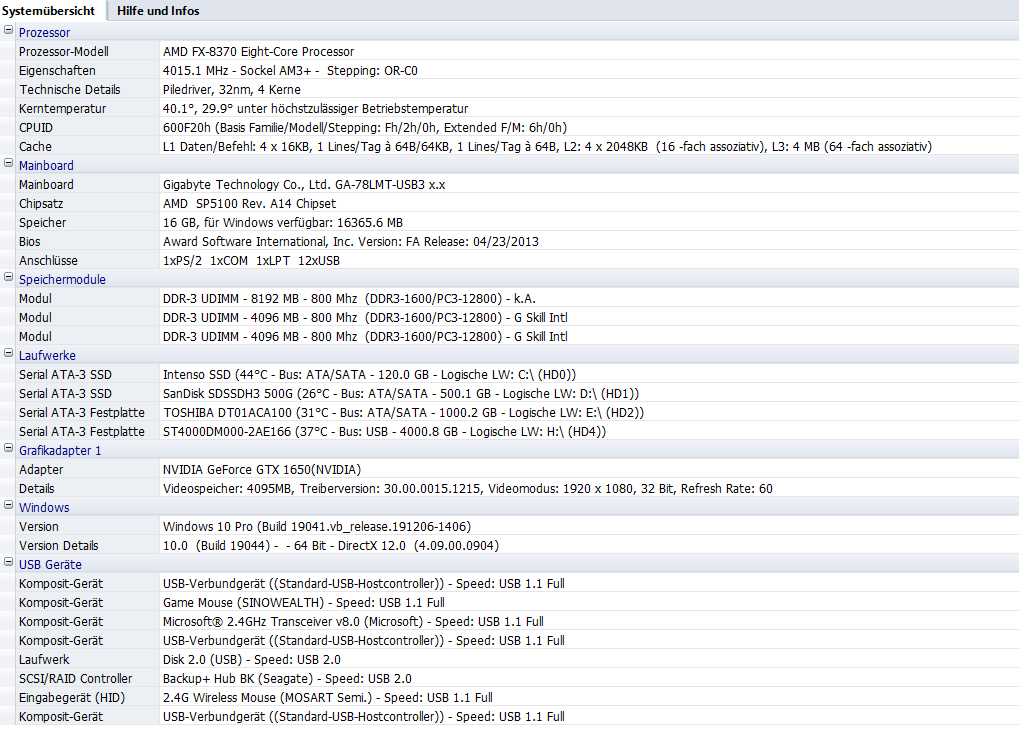1019x732 pixels.
Task: Select 'Piledriver, 32nm, 4 Kerne' value
Action: (x=231, y=90)
